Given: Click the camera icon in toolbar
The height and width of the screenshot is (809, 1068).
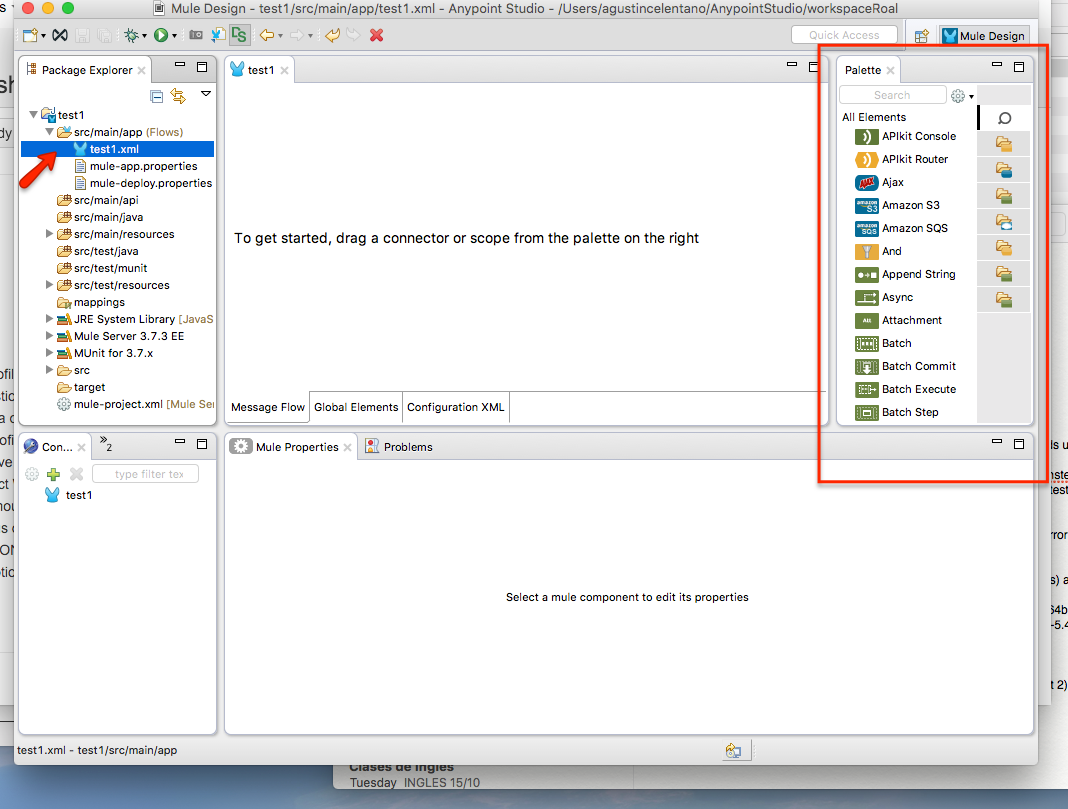Looking at the screenshot, I should click(196, 35).
